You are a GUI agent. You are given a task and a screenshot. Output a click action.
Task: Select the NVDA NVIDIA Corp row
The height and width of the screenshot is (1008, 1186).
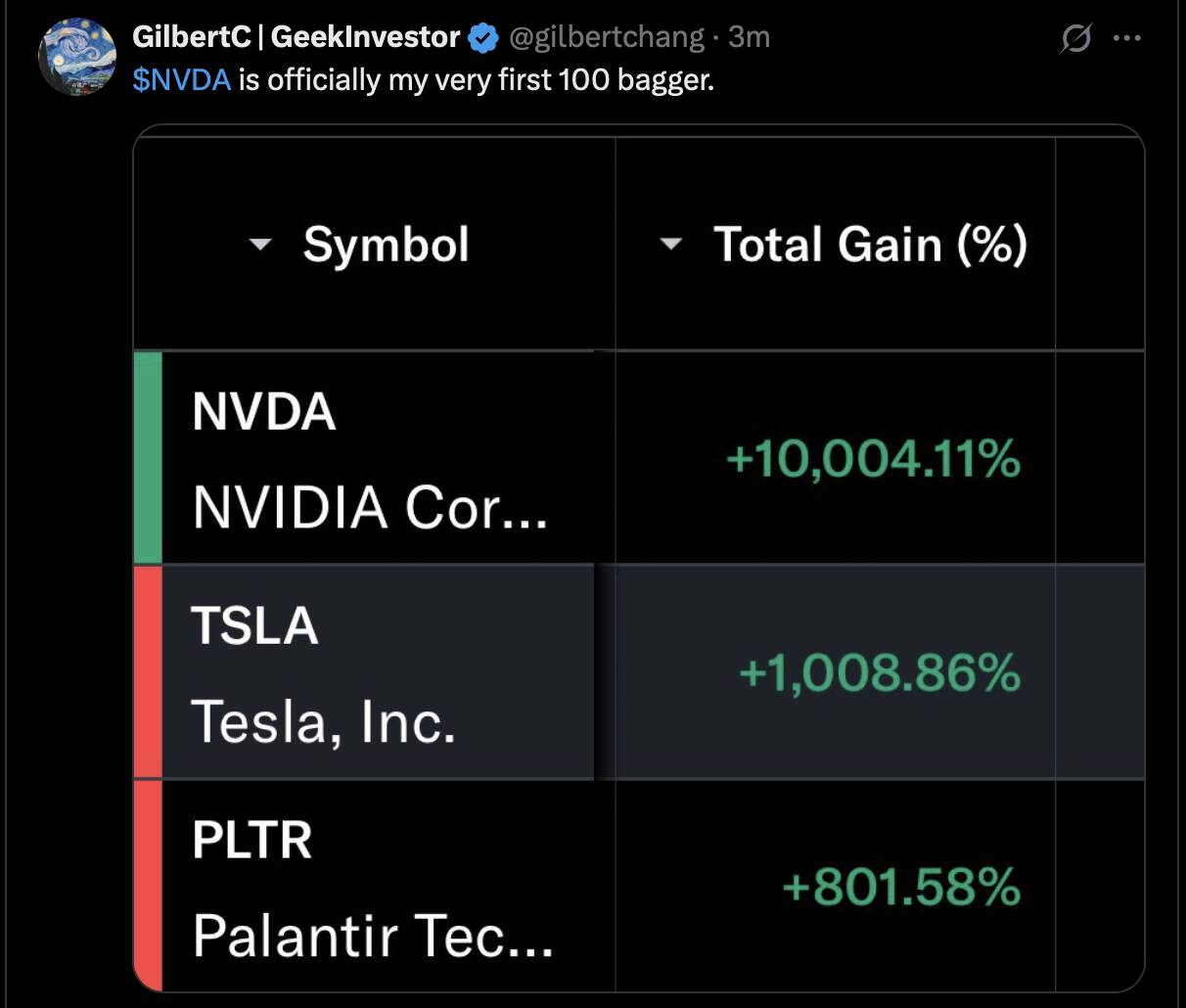(639, 458)
